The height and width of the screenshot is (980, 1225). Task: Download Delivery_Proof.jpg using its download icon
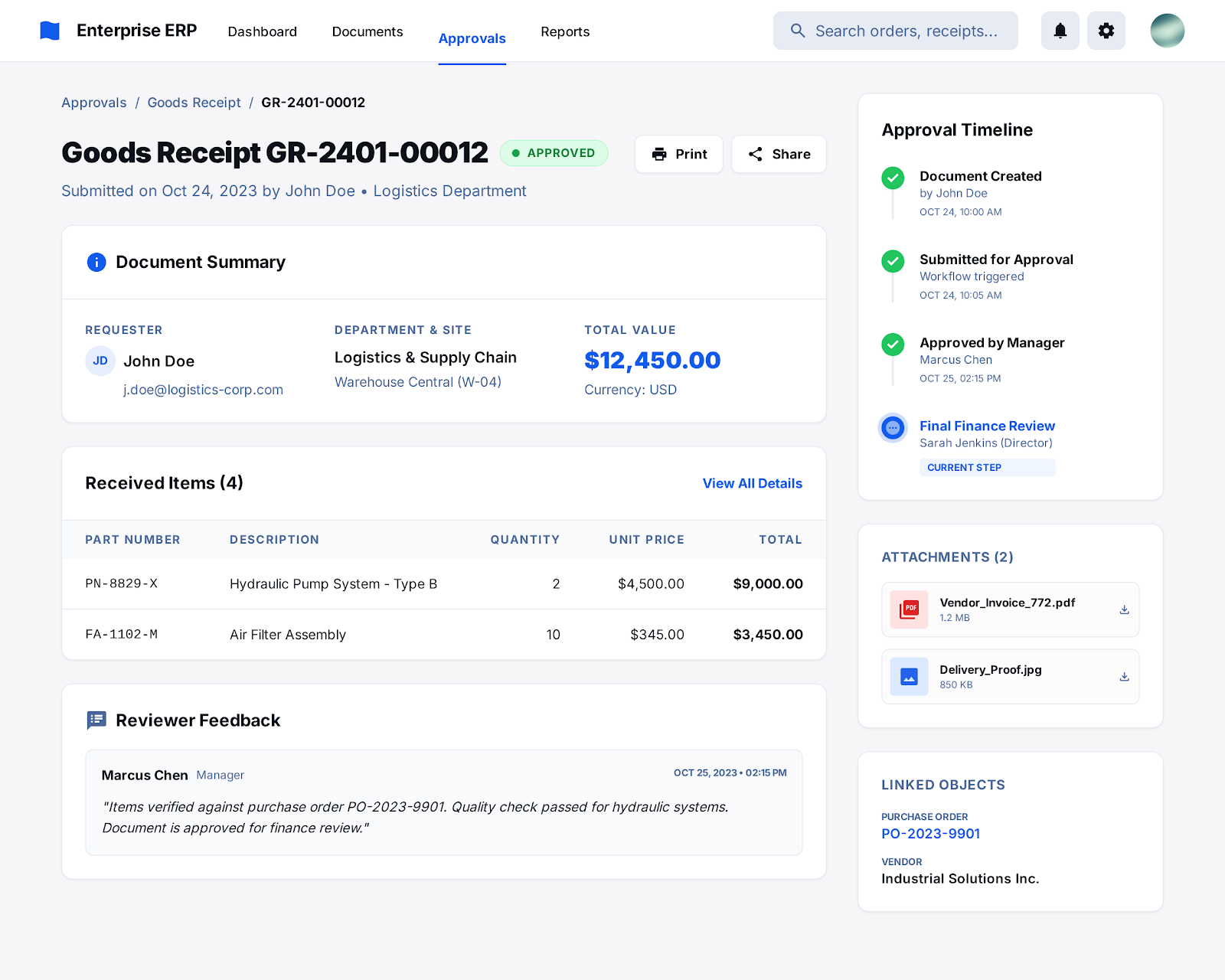[x=1124, y=677]
